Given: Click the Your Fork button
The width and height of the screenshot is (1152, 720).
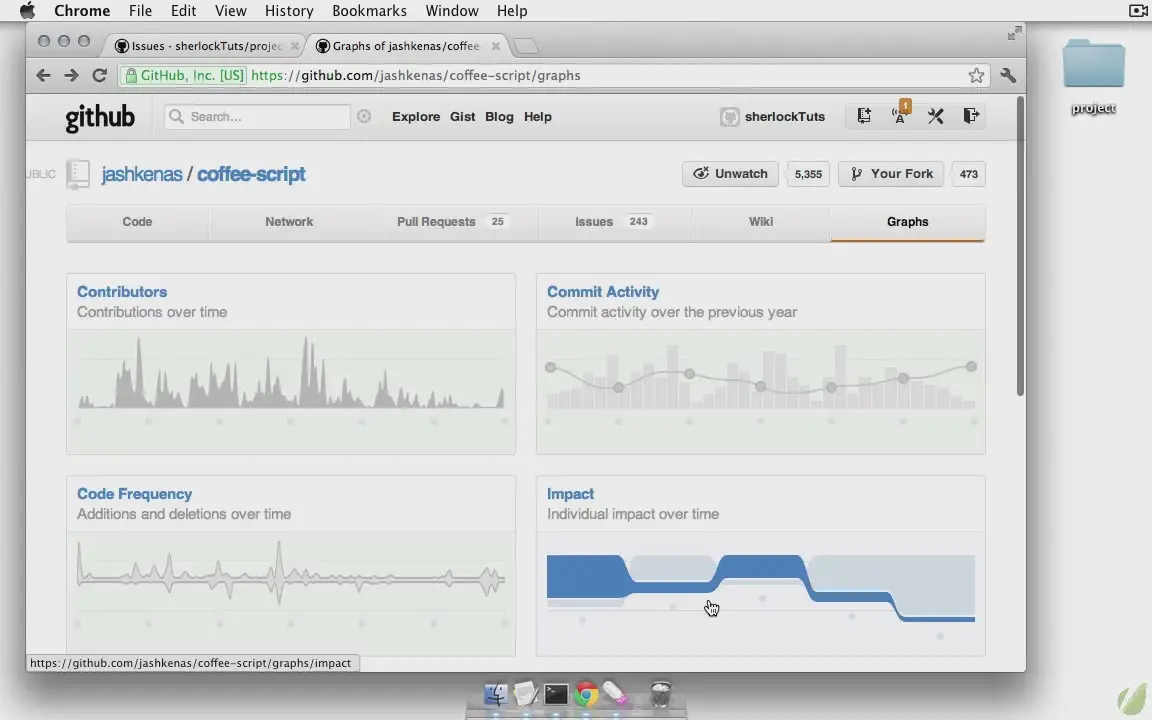Looking at the screenshot, I should (x=891, y=174).
